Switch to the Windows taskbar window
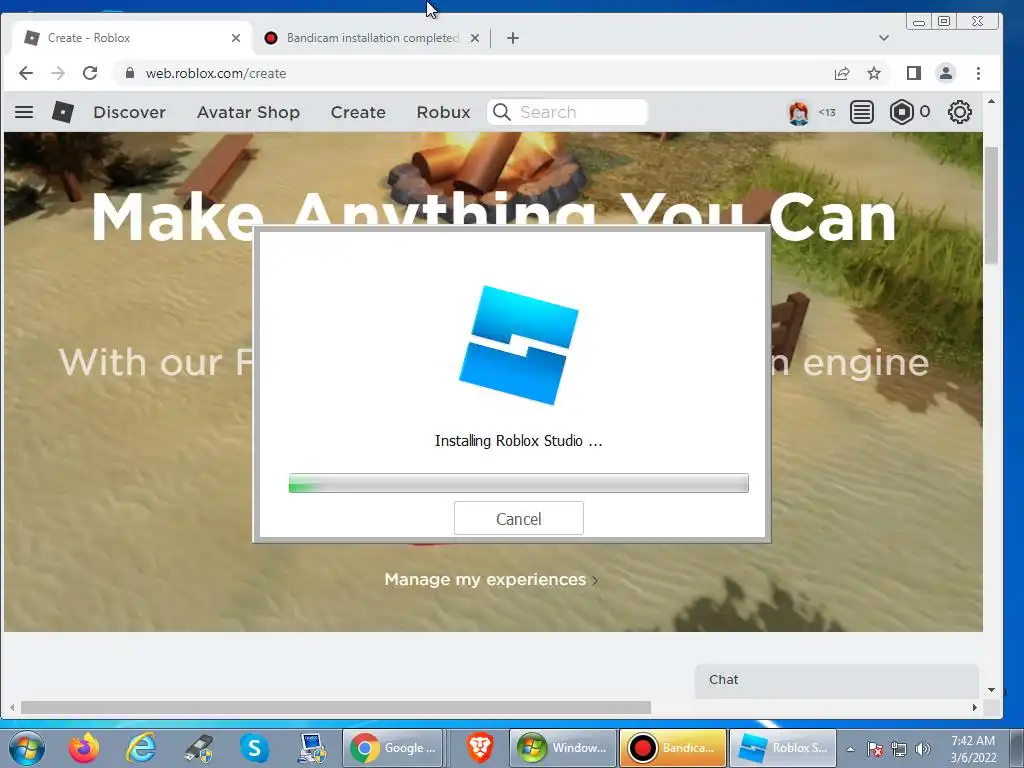Image resolution: width=1024 pixels, height=768 pixels. pyautogui.click(x=563, y=748)
